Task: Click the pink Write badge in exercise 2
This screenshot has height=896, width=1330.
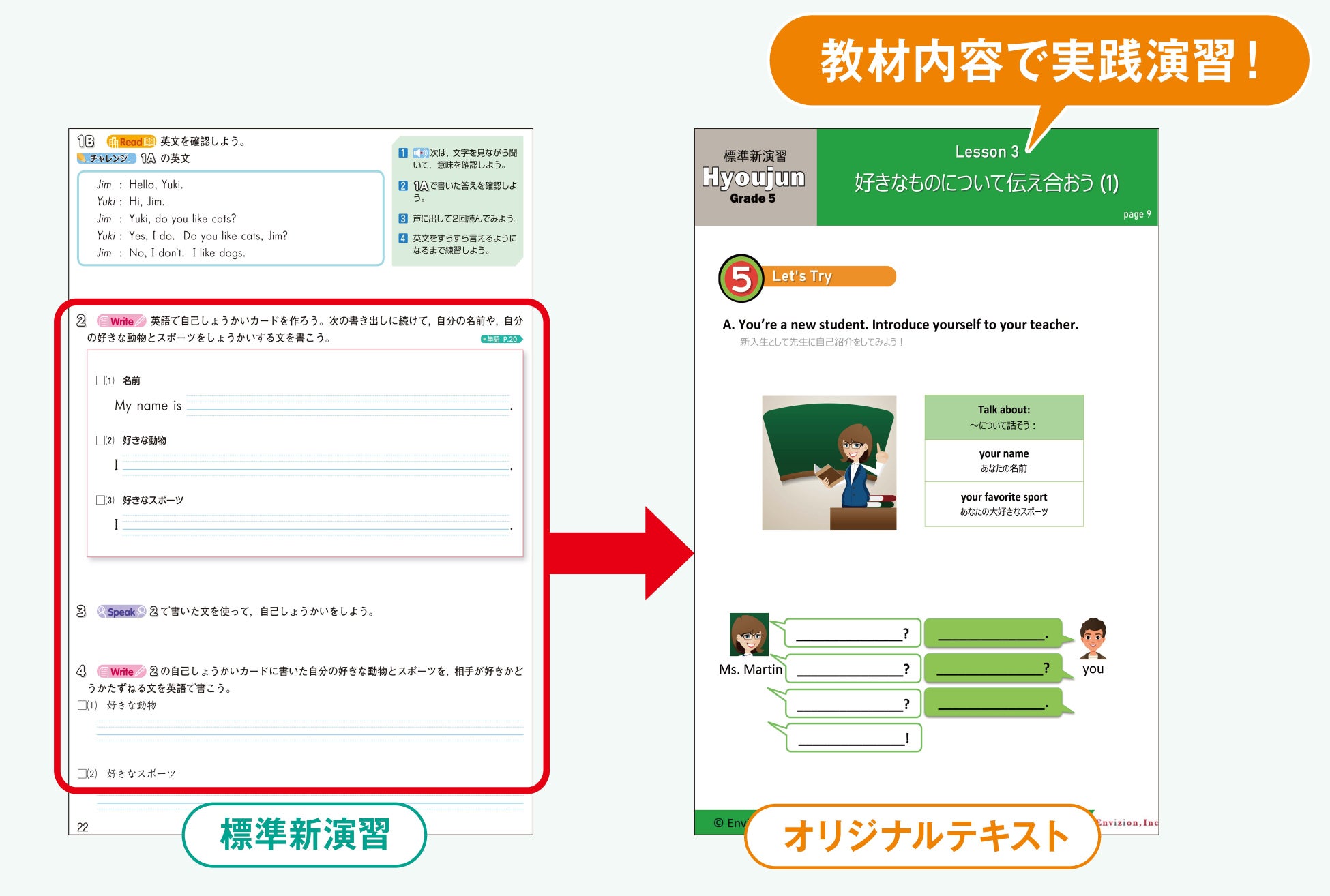Action: (x=121, y=321)
